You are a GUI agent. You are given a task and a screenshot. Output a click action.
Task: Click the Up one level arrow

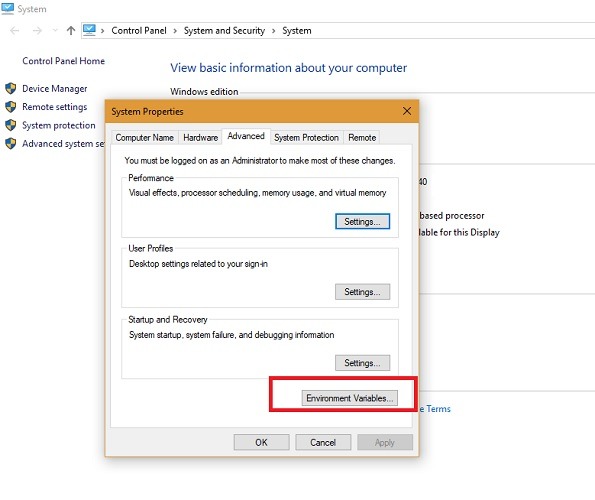(71, 30)
